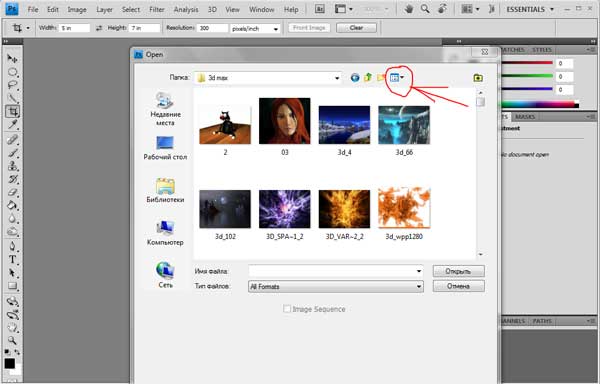Viewport: 600px width, 384px height.
Task: Select the Pen tool
Action: (12, 246)
